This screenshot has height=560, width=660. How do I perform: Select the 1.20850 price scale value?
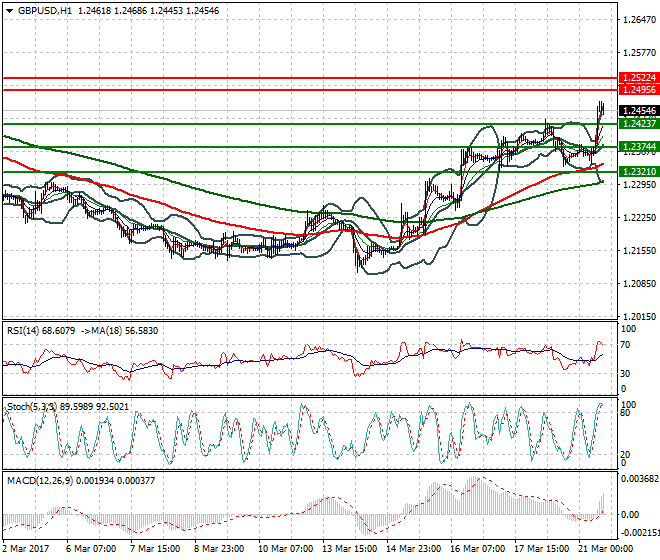(x=639, y=283)
